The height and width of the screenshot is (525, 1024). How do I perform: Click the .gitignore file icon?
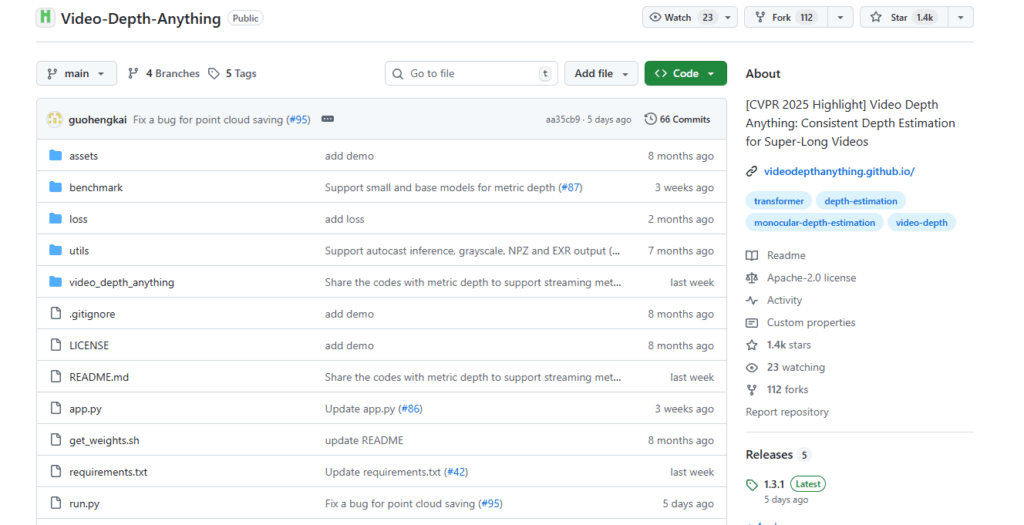point(56,313)
